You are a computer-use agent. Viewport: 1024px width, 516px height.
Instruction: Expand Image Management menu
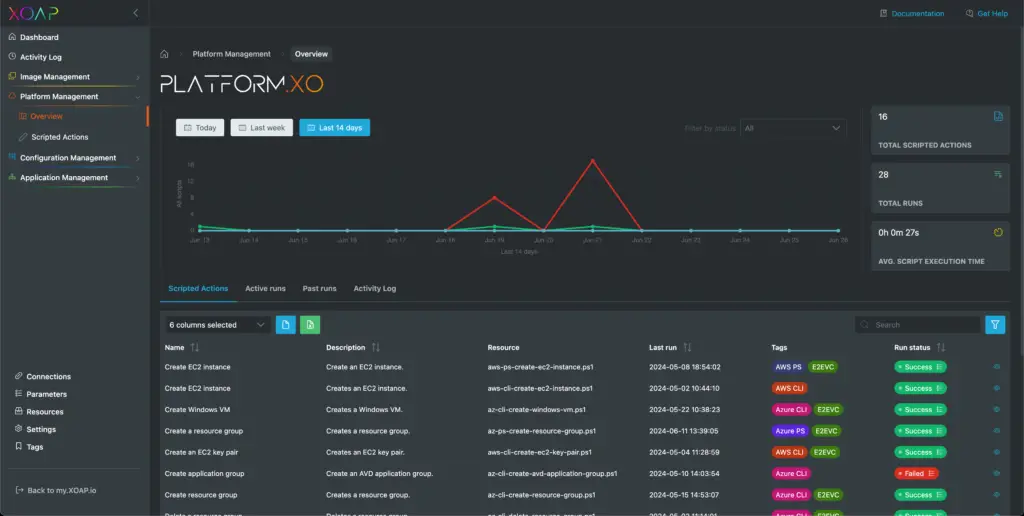74,76
